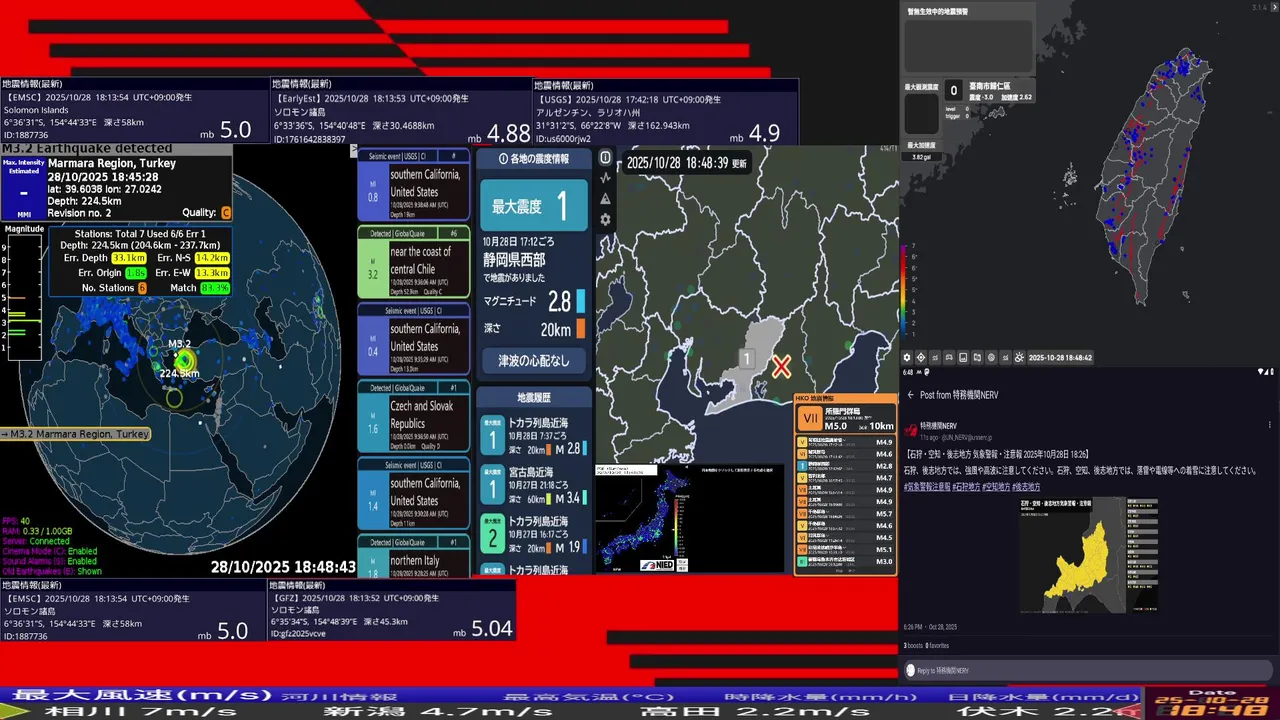Select the M0.4 southern California event
Viewport: 1280px width, 720px height.
414,339
